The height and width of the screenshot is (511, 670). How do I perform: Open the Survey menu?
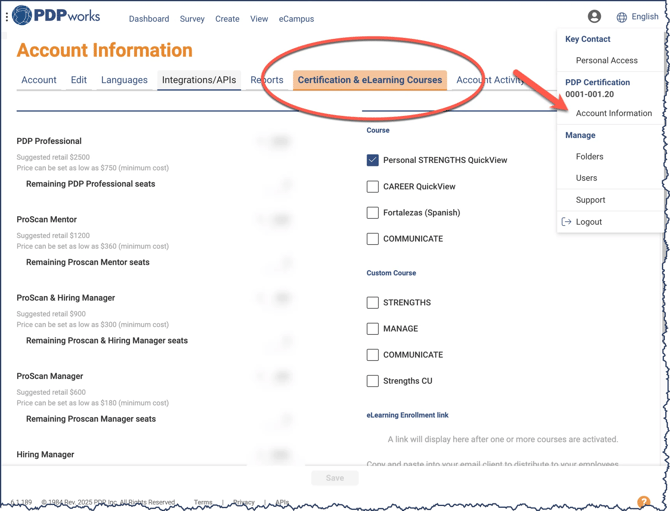192,19
